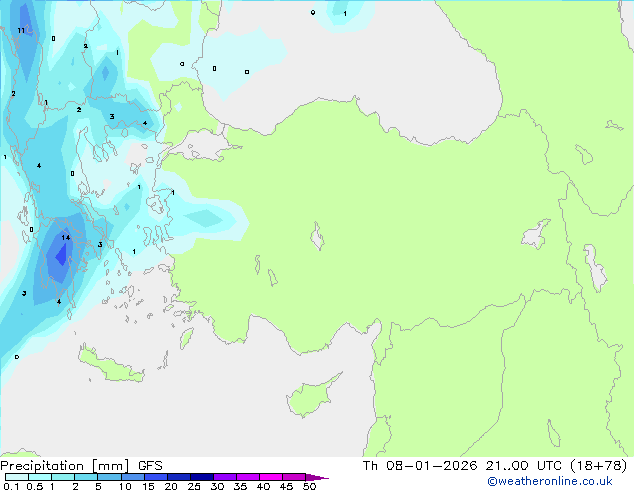Pick the palest cyan legend swatch starting at 0.1
Screen dimensions: 634x490
[x=17, y=477]
